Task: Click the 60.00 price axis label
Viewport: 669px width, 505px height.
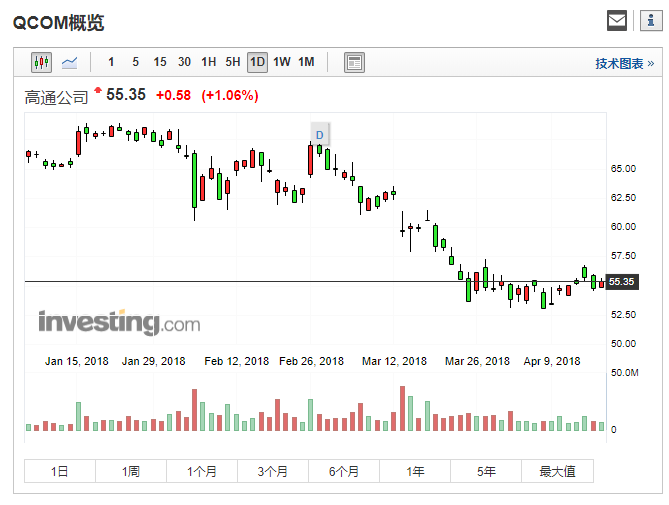Action: tap(623, 226)
